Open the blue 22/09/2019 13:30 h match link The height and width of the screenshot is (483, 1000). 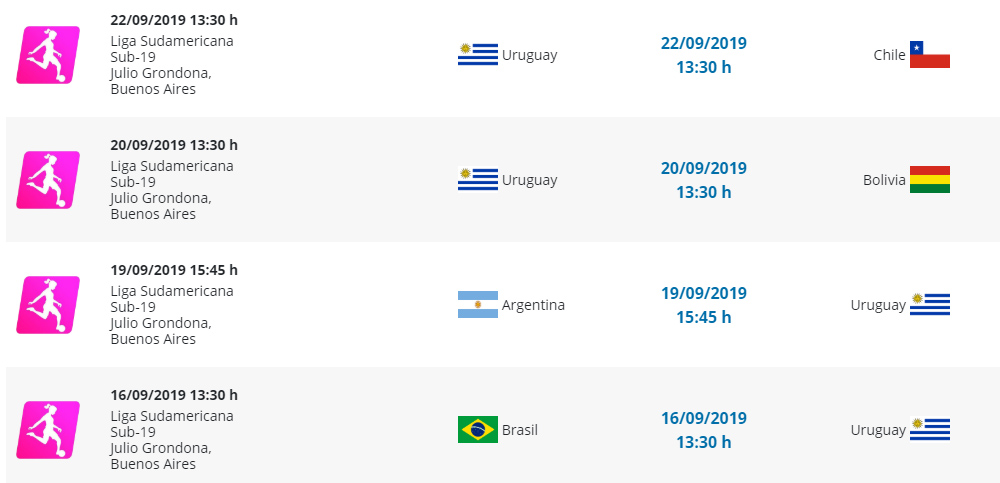tap(703, 55)
